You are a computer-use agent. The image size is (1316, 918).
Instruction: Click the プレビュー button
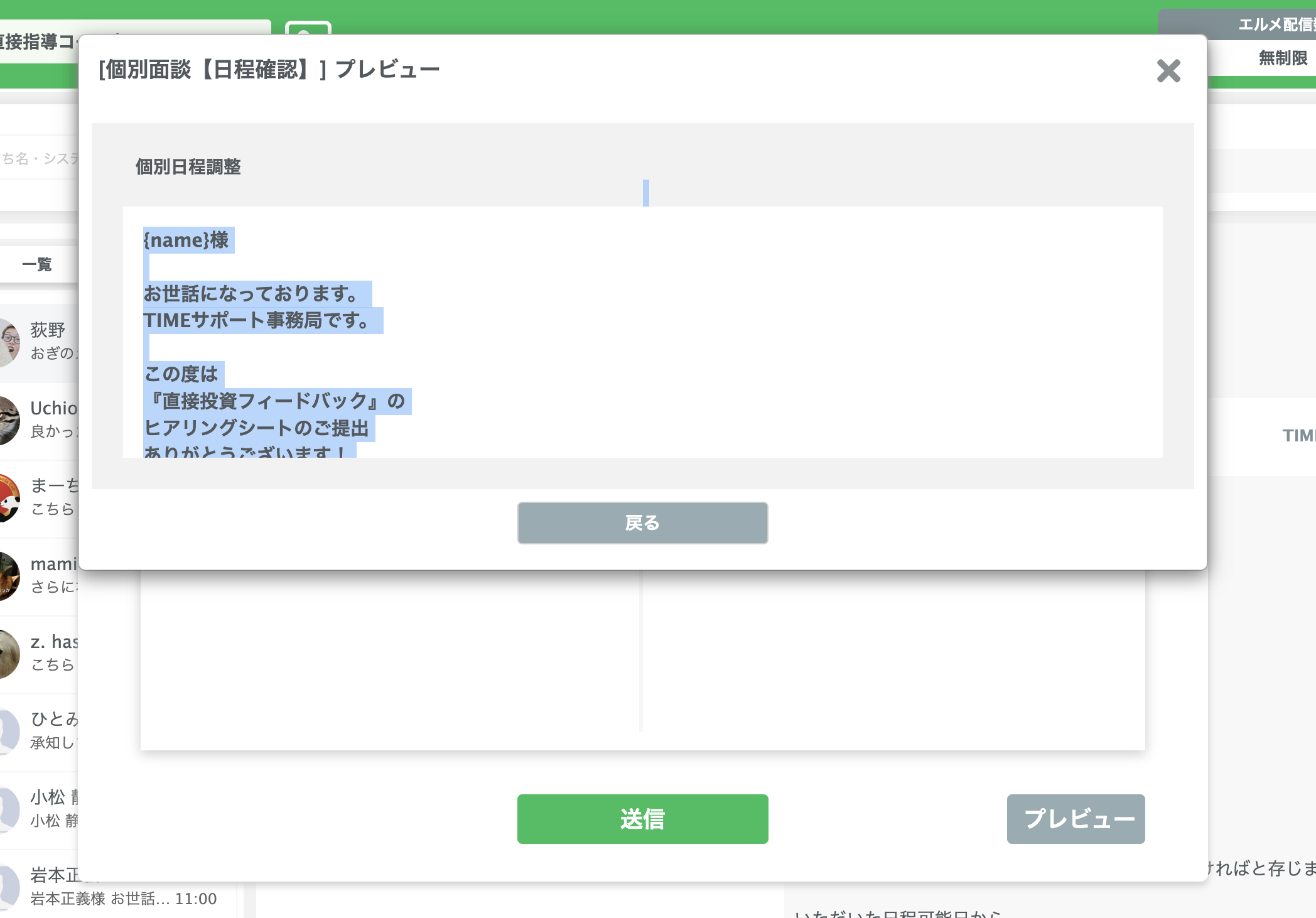pos(1075,818)
